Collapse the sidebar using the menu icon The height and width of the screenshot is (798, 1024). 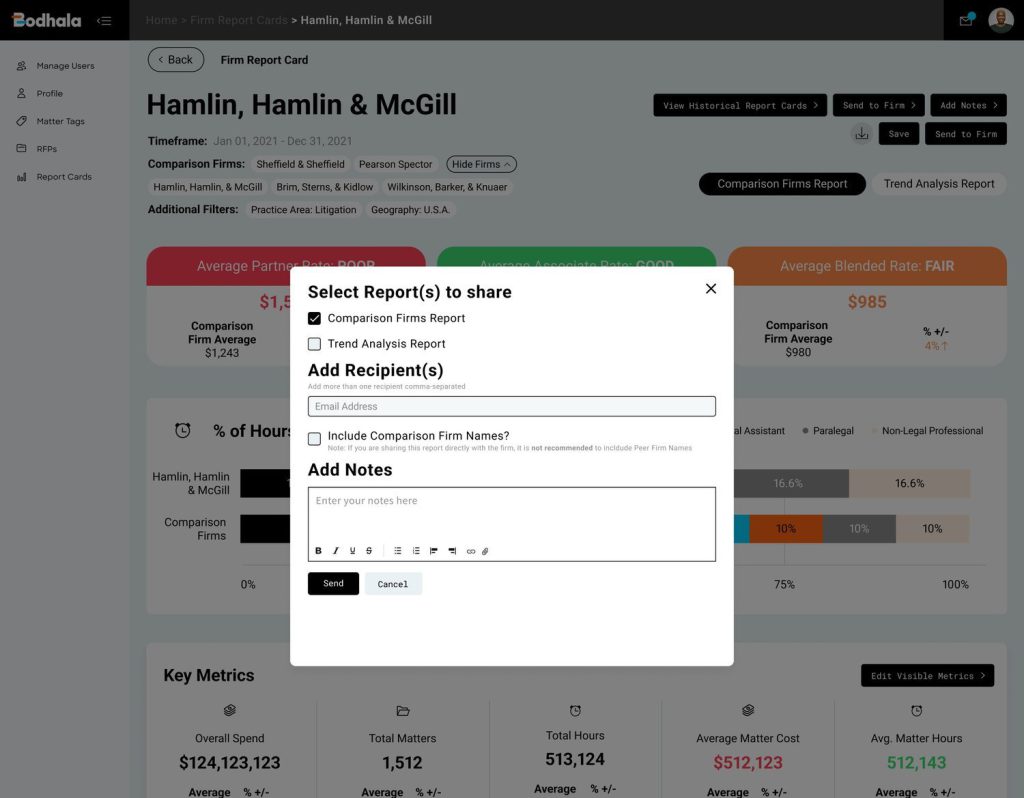[x=104, y=21]
